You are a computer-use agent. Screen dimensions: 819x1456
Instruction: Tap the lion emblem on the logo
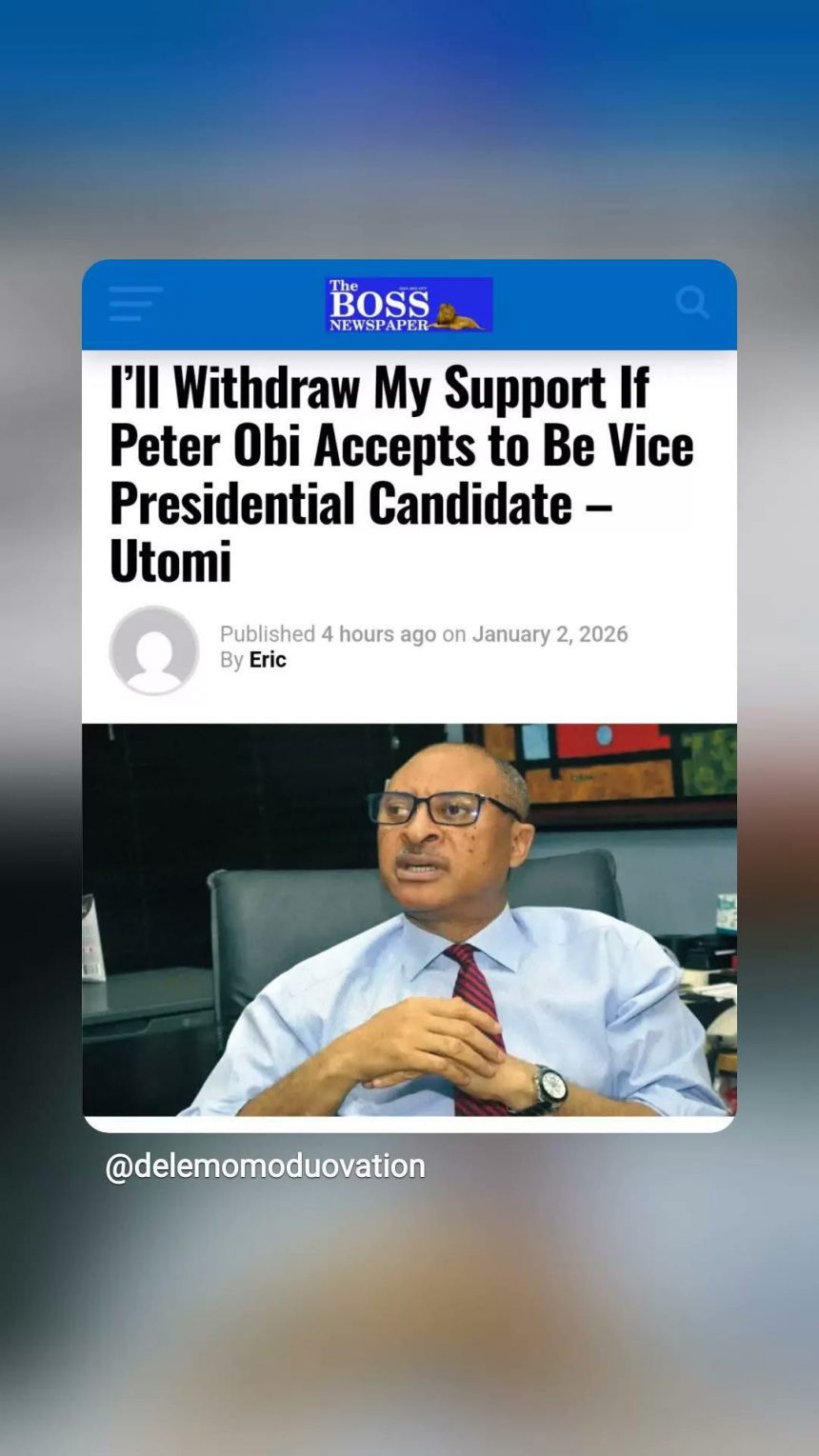pyautogui.click(x=461, y=316)
